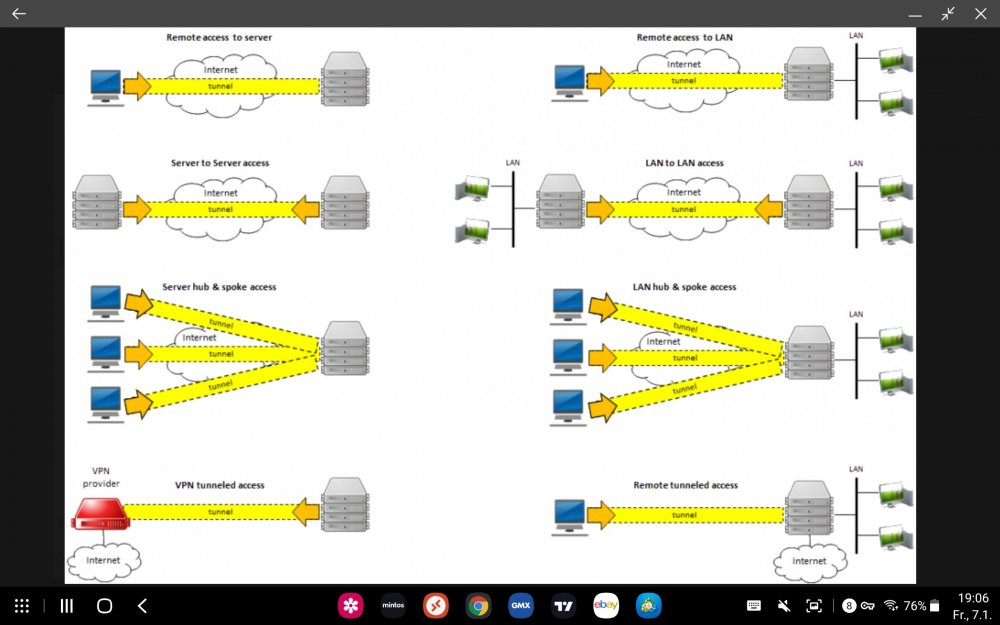Image resolution: width=1000 pixels, height=625 pixels.
Task: Click the 'VPN tunneled access' title
Action: point(219,485)
